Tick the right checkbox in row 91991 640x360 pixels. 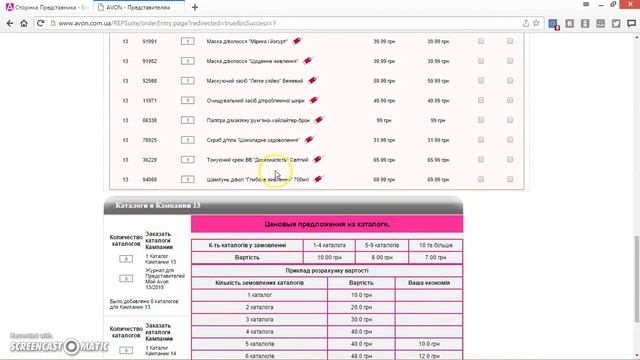tap(510, 41)
